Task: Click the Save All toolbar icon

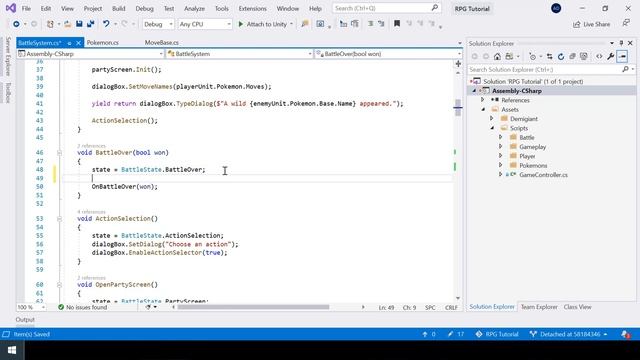Action: [x=91, y=24]
